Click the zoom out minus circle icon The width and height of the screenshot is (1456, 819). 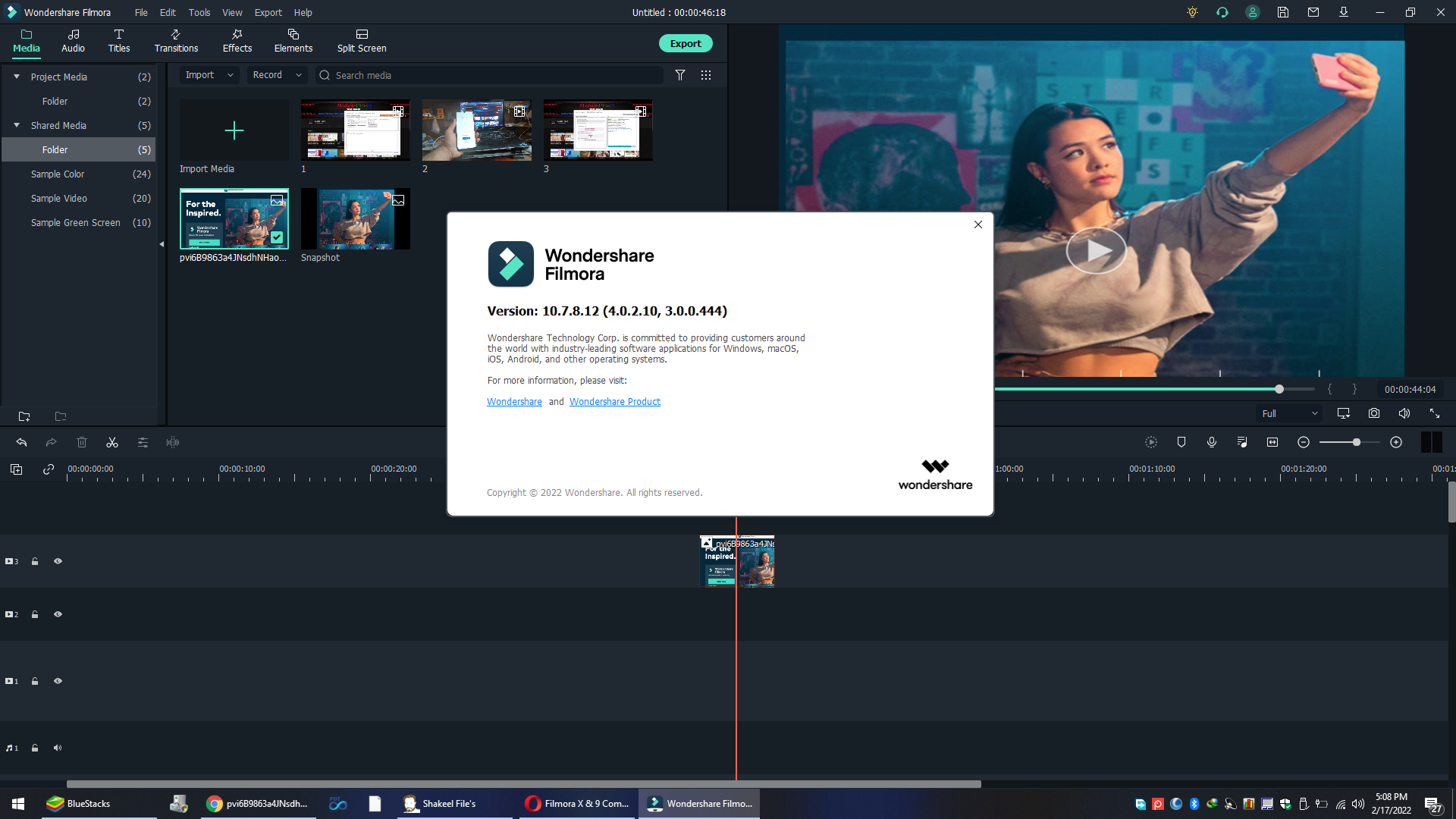click(1304, 442)
